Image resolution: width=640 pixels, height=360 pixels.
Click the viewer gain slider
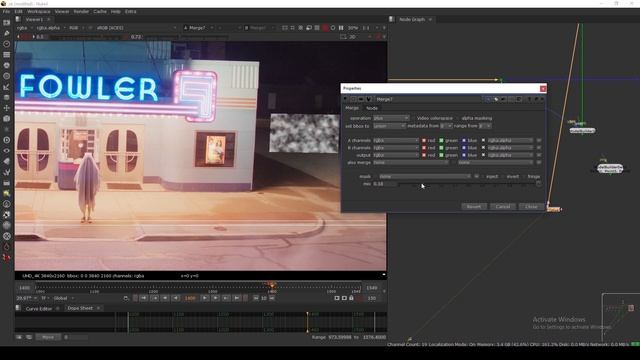(x=87, y=37)
